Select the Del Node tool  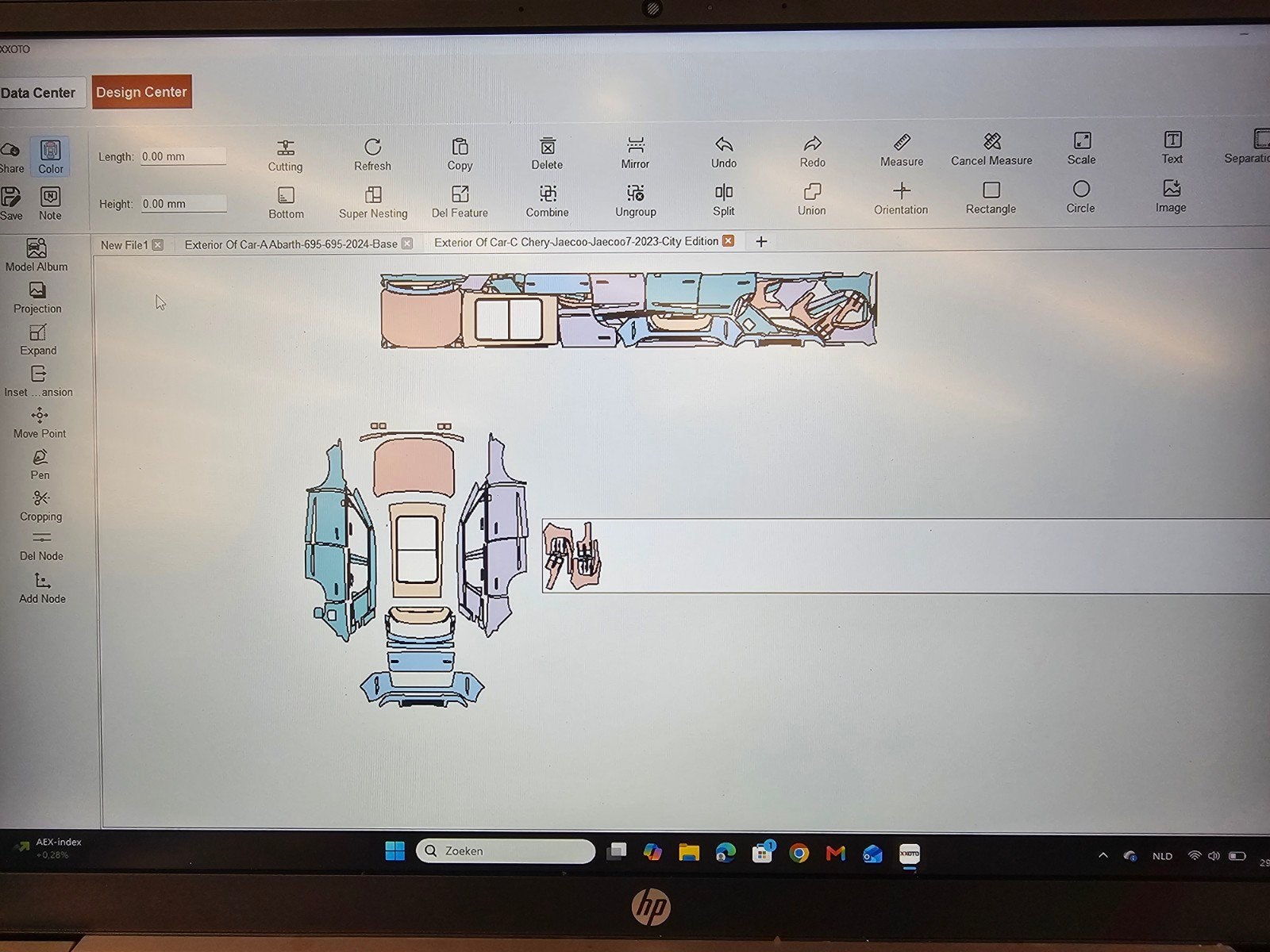[41, 547]
